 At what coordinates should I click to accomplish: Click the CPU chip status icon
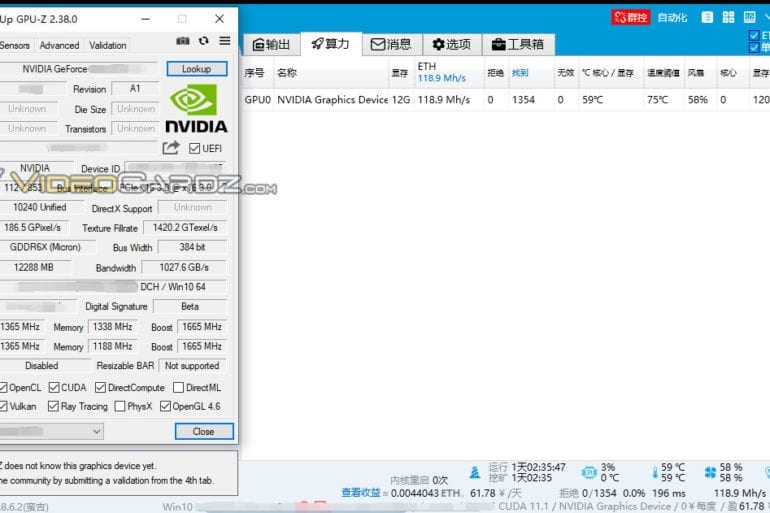pyautogui.click(x=589, y=472)
